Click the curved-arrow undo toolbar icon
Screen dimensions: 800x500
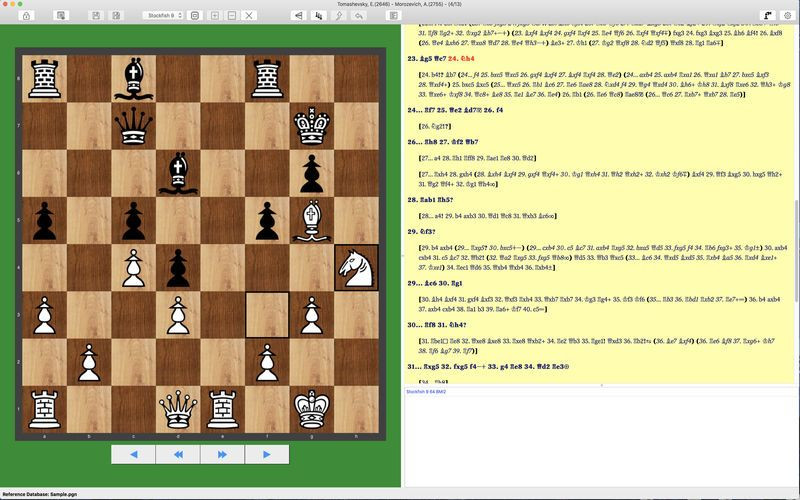pos(359,16)
